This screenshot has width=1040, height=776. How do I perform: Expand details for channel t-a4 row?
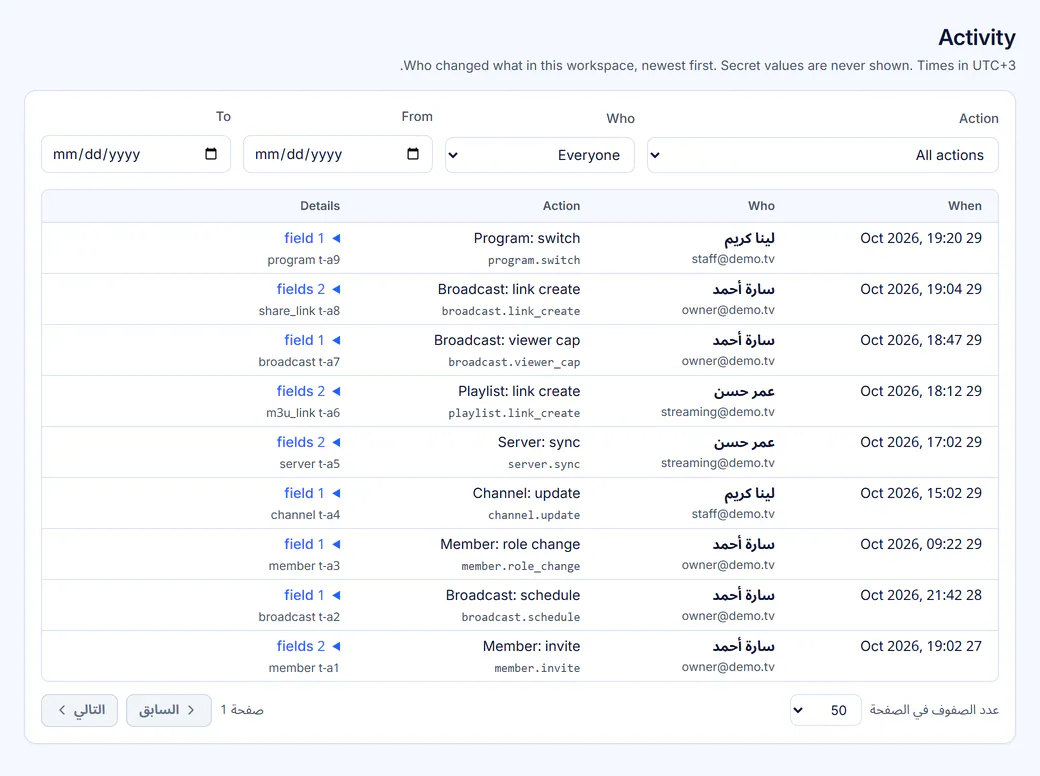point(312,493)
